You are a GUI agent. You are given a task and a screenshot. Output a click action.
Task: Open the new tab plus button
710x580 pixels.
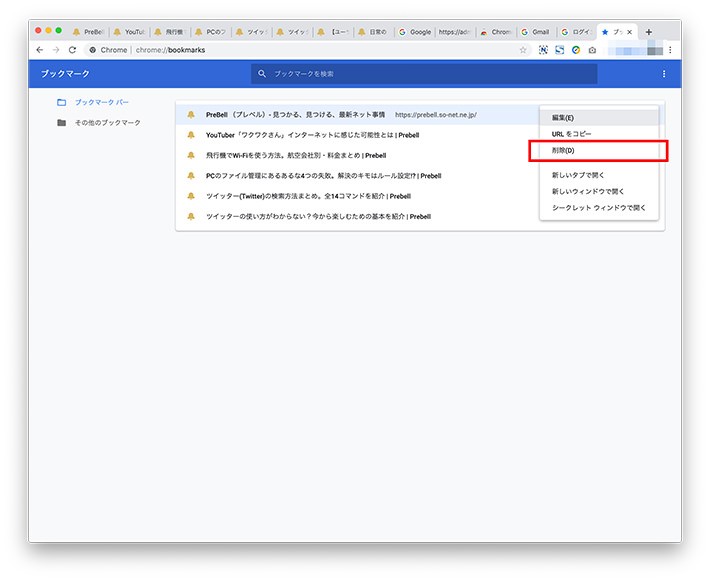click(x=649, y=32)
